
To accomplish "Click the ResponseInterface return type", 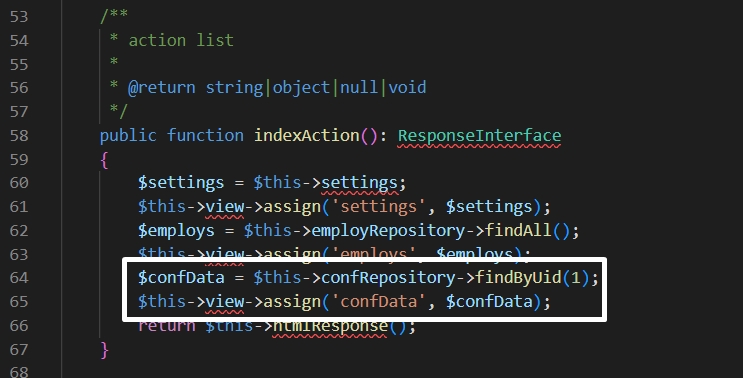I will (479, 135).
